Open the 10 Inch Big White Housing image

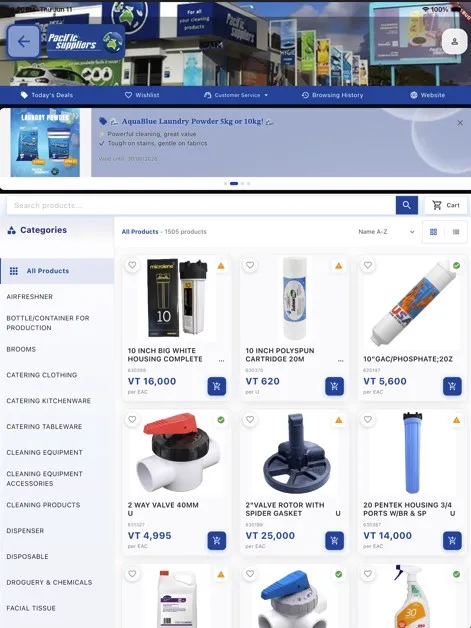(x=177, y=298)
